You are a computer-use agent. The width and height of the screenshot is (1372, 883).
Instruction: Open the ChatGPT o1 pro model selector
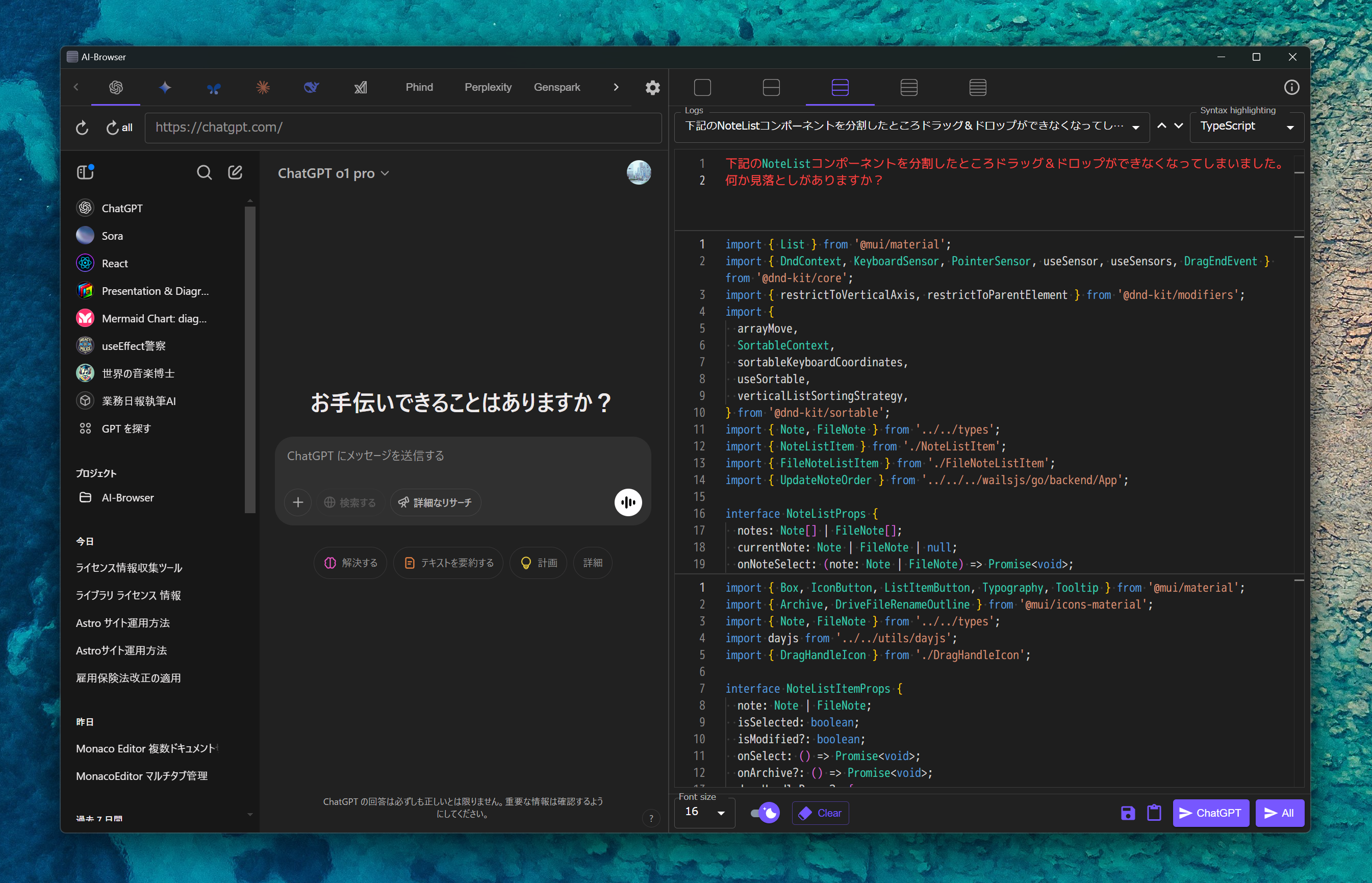(333, 173)
